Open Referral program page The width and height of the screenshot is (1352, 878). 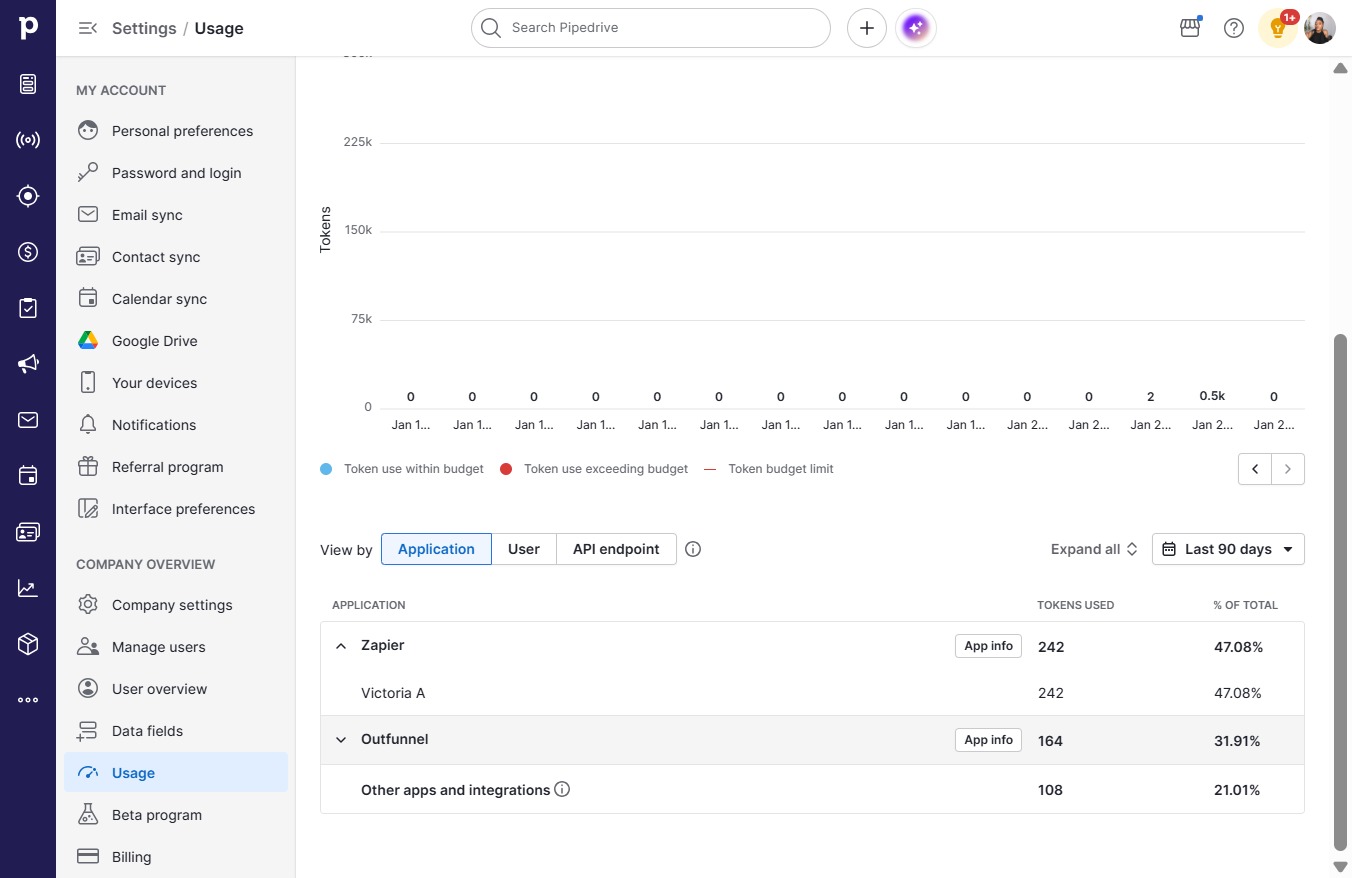176,467
